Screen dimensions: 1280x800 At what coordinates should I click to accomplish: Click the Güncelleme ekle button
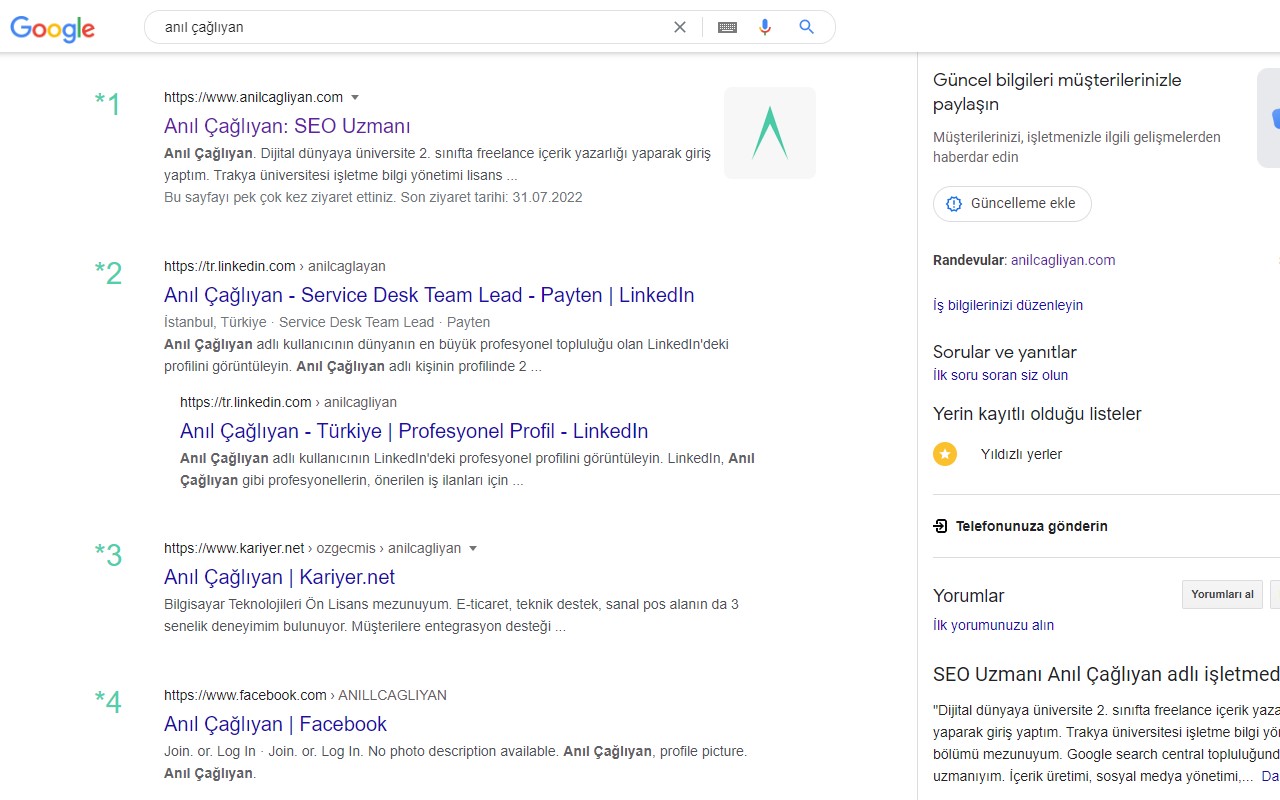pyautogui.click(x=1012, y=203)
